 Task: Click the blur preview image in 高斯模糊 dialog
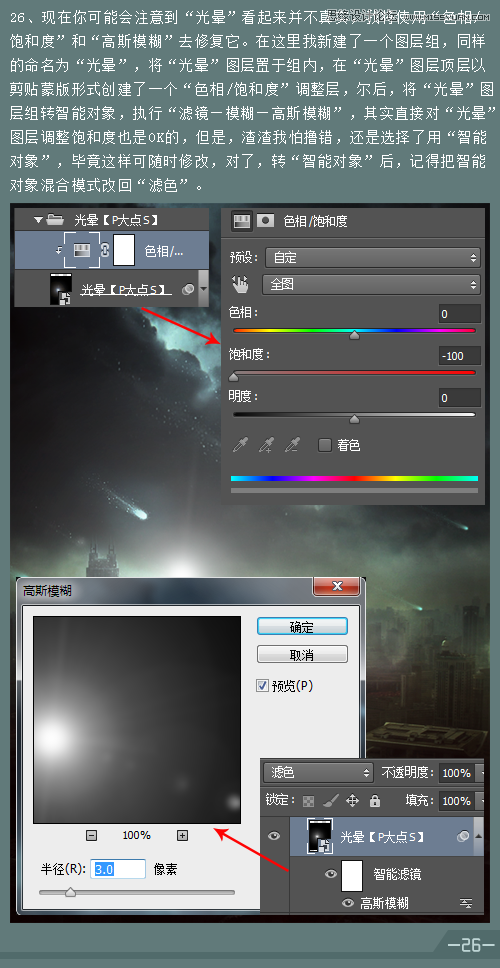click(137, 720)
